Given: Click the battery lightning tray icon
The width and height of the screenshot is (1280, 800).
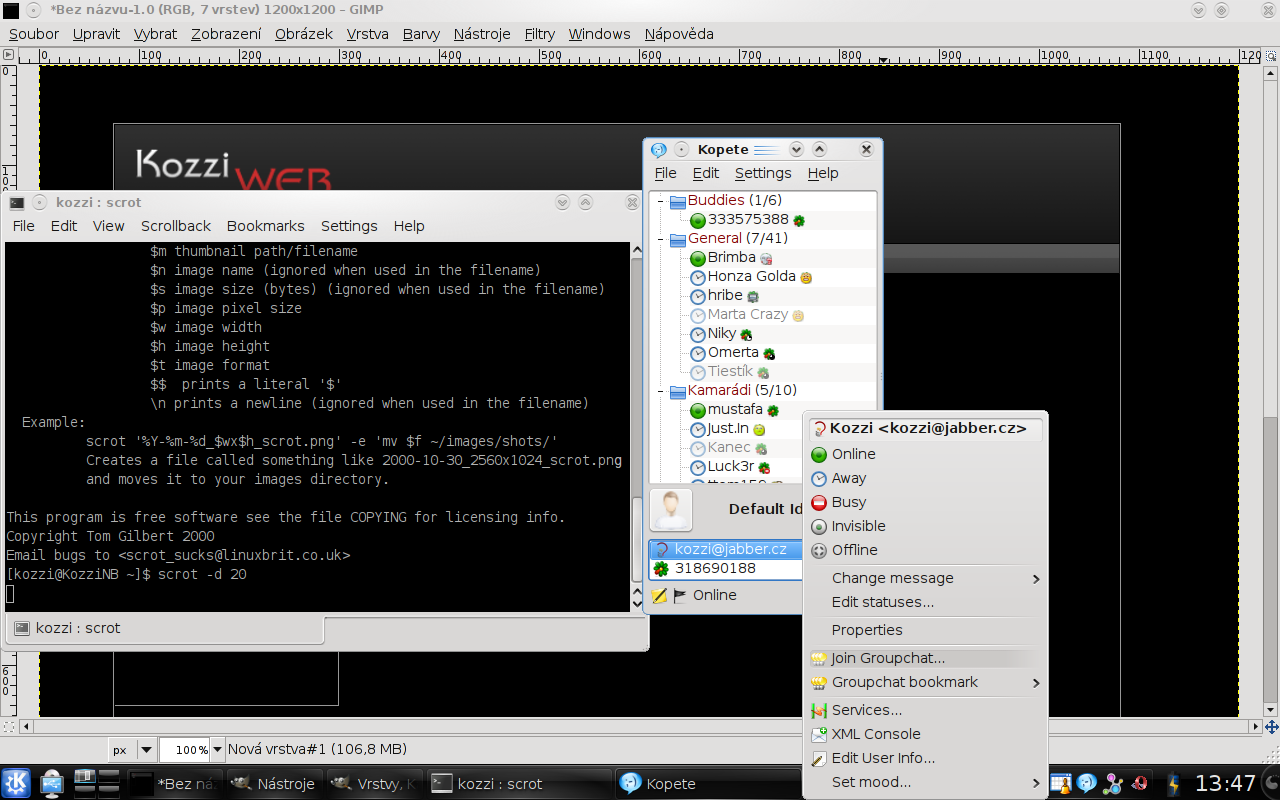Looking at the screenshot, I should point(1173,783).
